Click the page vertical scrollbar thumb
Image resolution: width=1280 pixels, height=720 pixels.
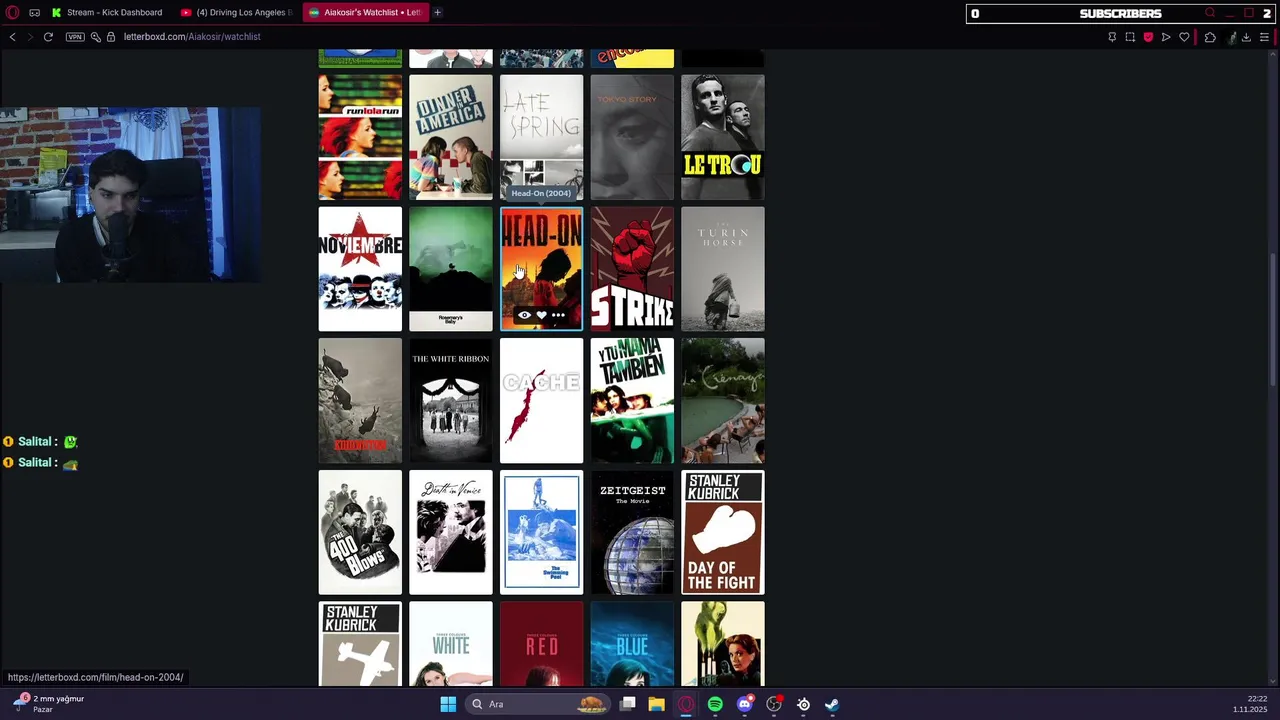coord(1273,319)
